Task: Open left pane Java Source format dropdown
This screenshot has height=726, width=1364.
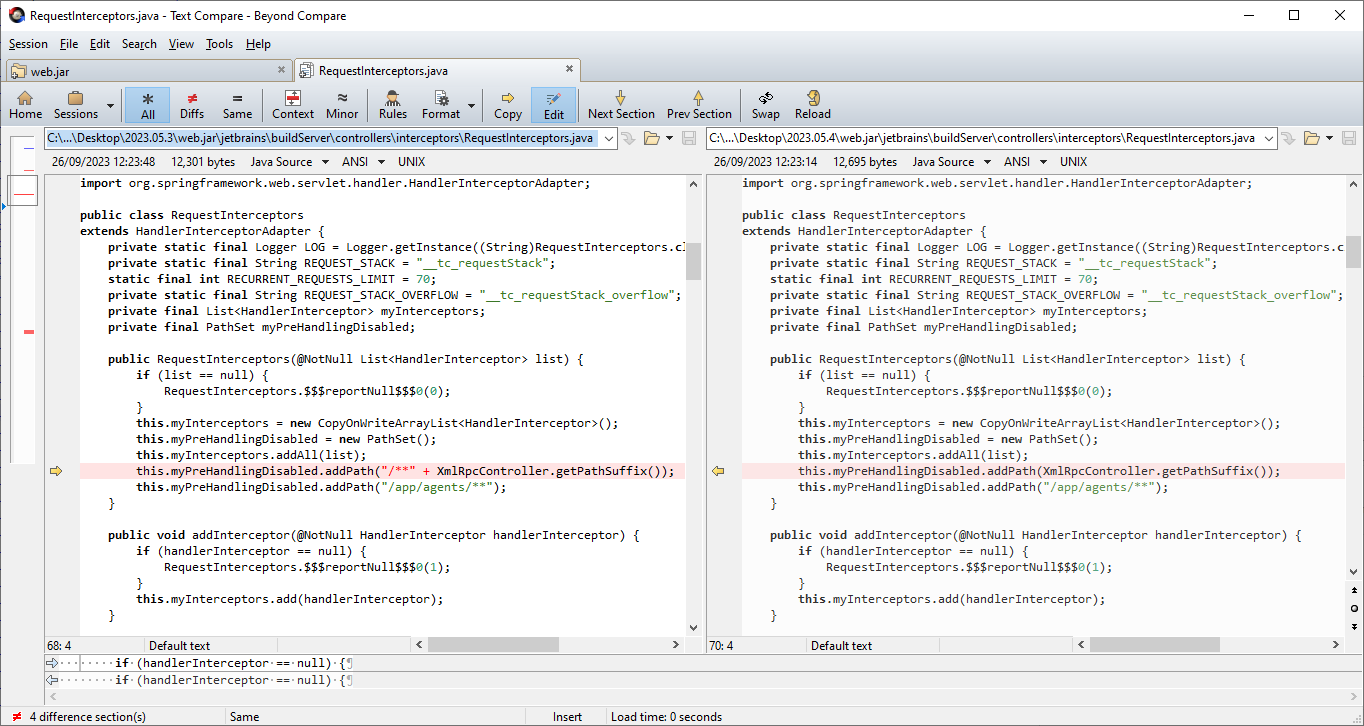Action: 290,162
